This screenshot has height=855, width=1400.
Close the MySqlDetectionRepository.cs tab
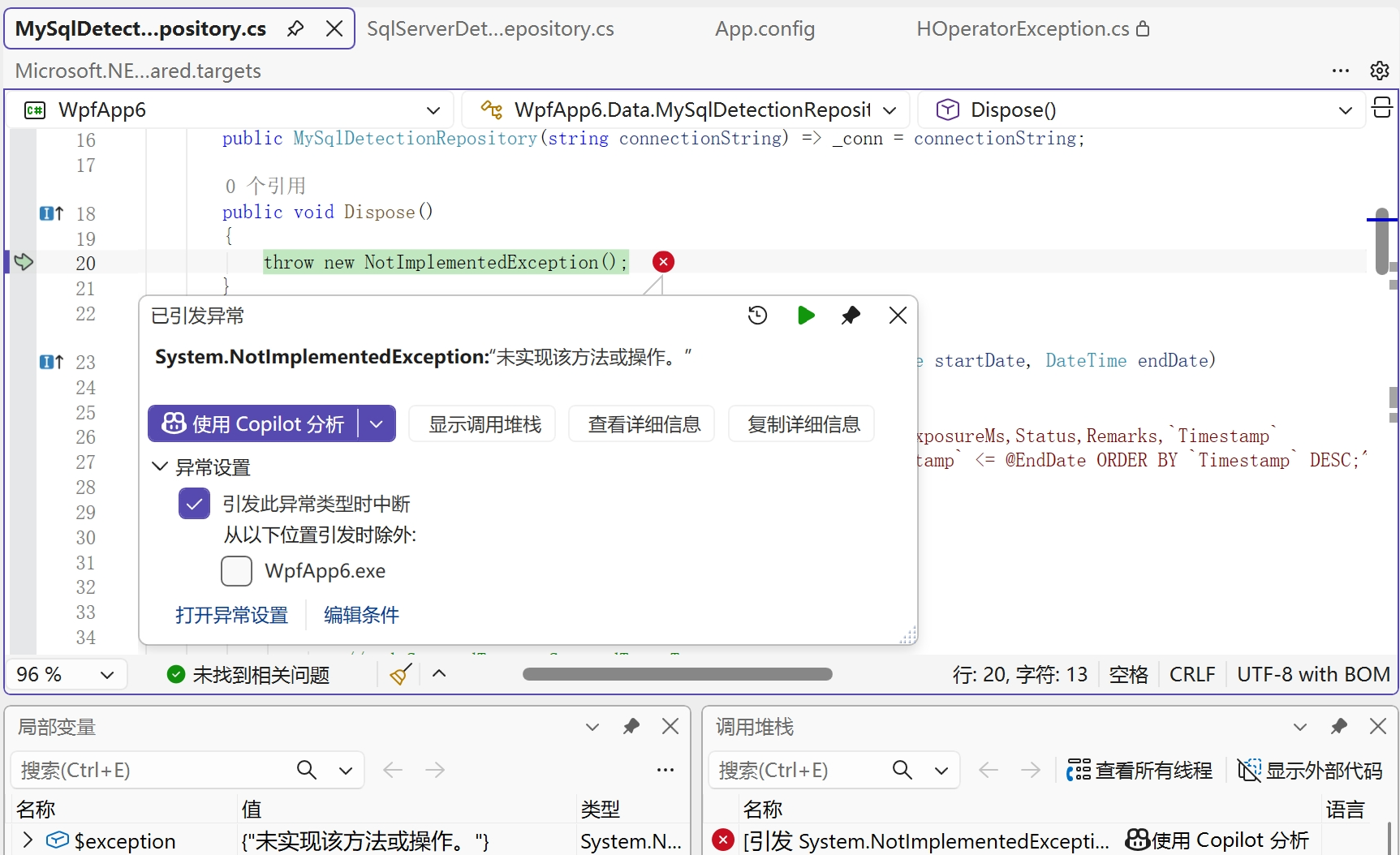(334, 29)
